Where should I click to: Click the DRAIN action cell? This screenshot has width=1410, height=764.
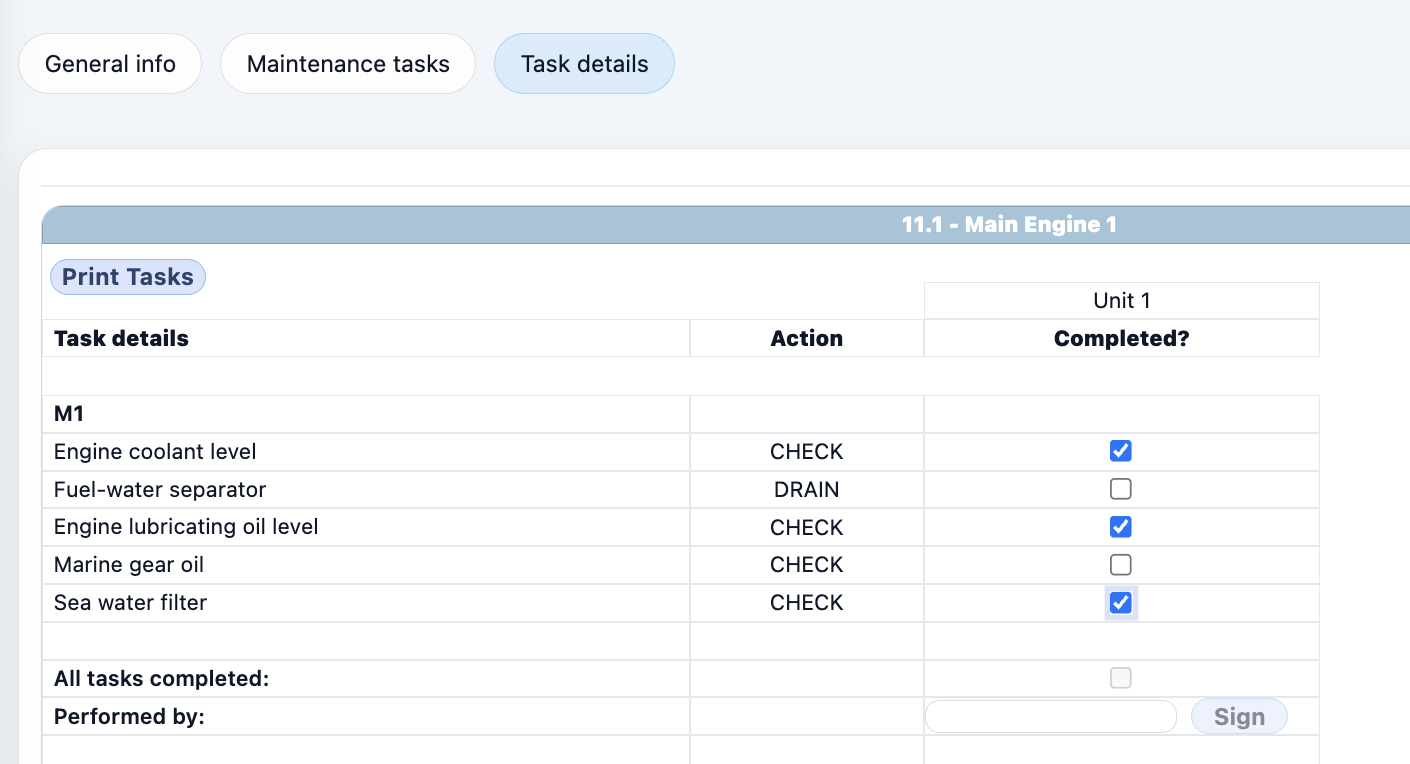807,490
